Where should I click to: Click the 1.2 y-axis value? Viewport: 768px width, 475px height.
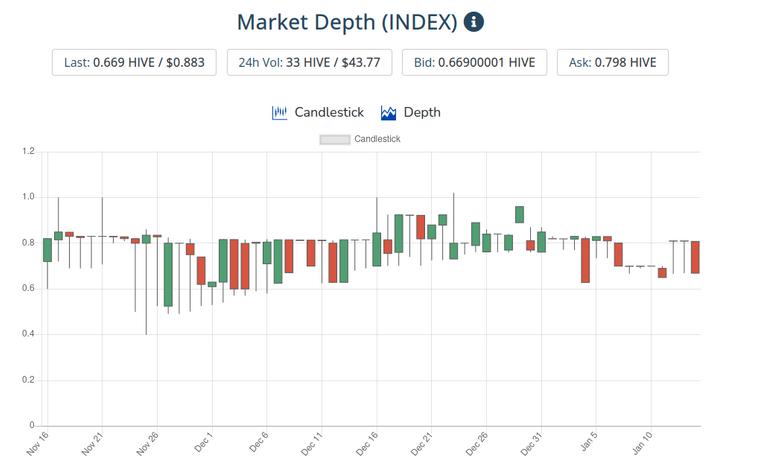pos(28,151)
